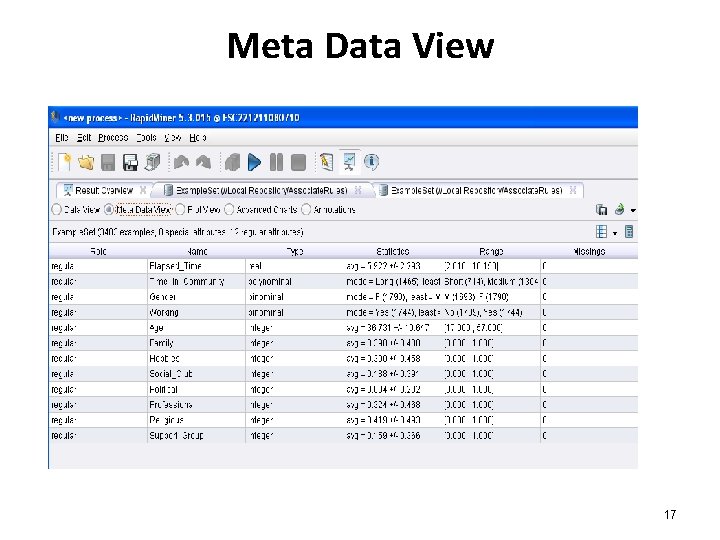Select the Data View radio button

56,210
